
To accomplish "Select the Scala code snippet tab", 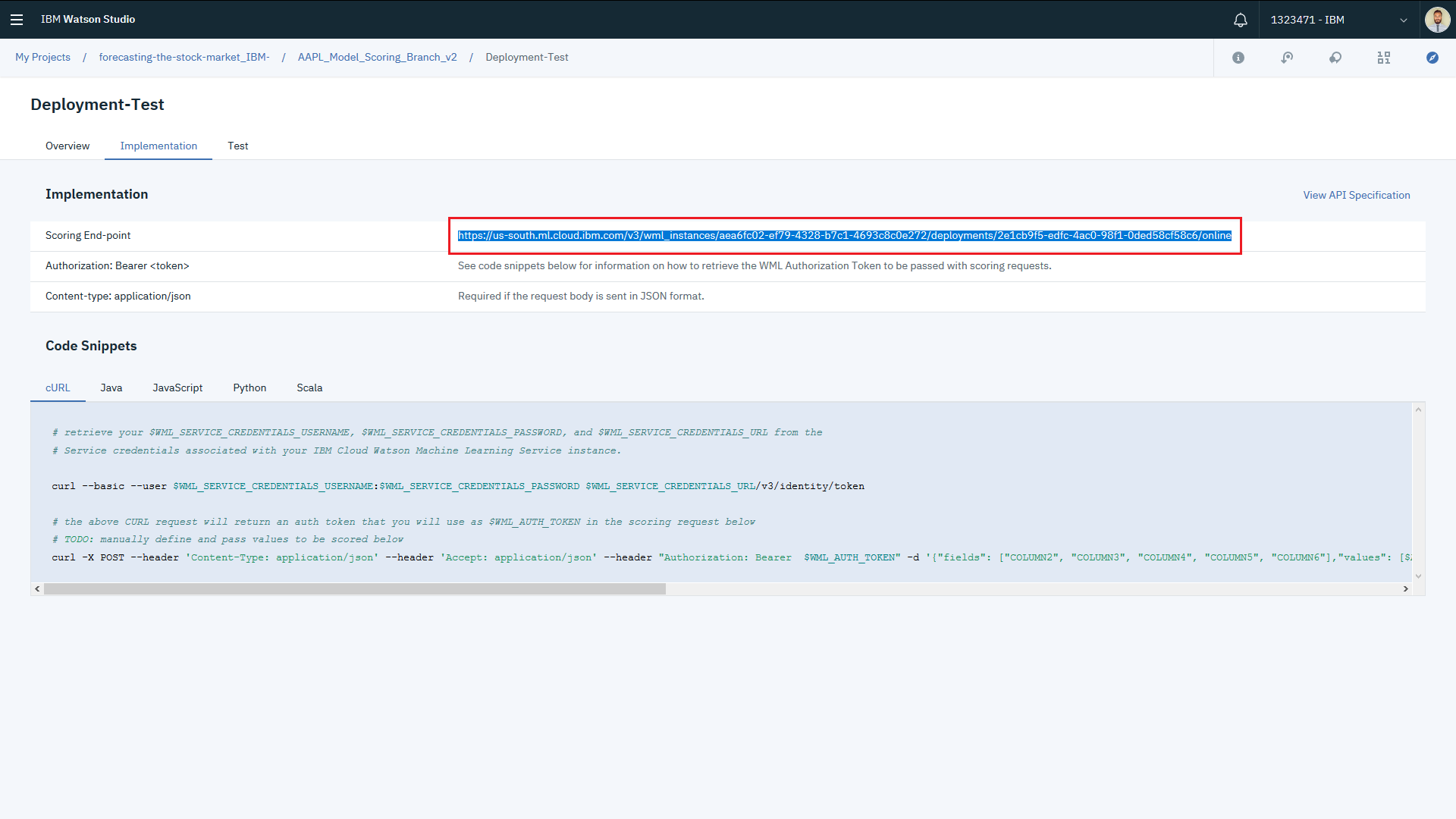I will click(x=309, y=388).
